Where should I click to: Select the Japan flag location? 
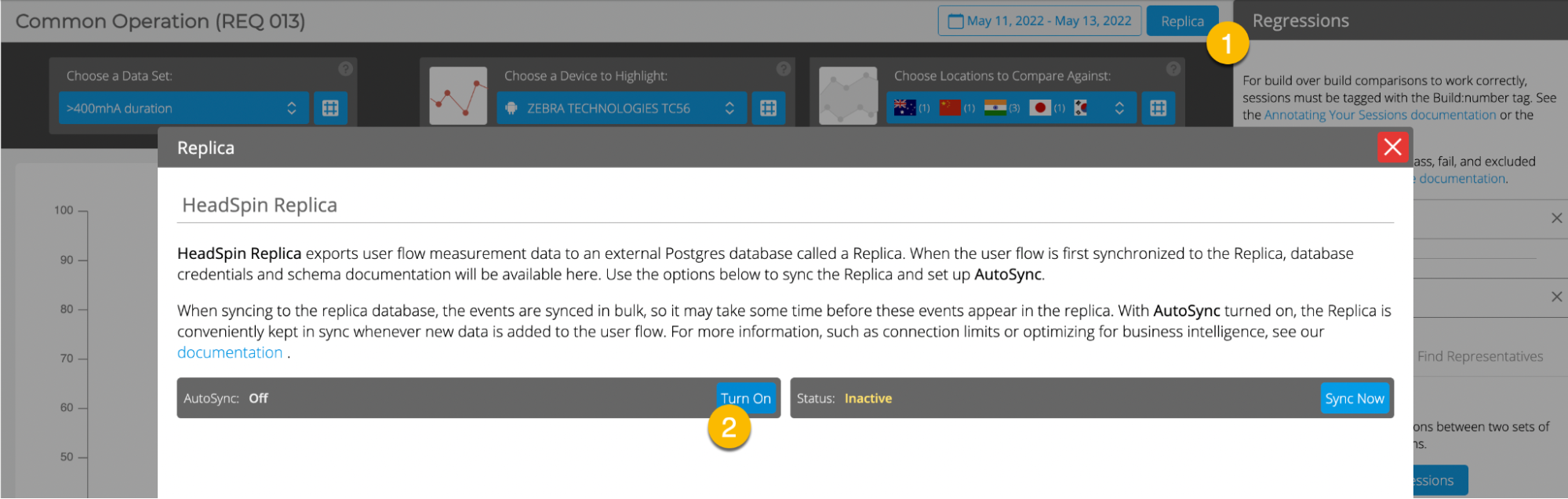[x=1040, y=107]
